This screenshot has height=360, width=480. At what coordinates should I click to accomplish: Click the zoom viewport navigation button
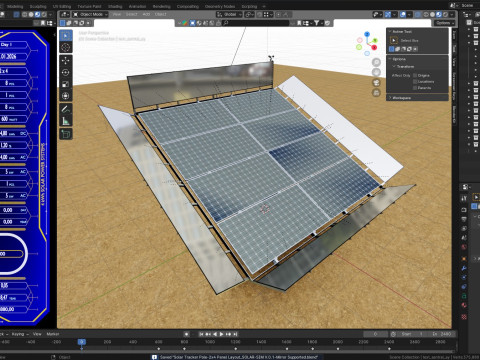coord(376,62)
